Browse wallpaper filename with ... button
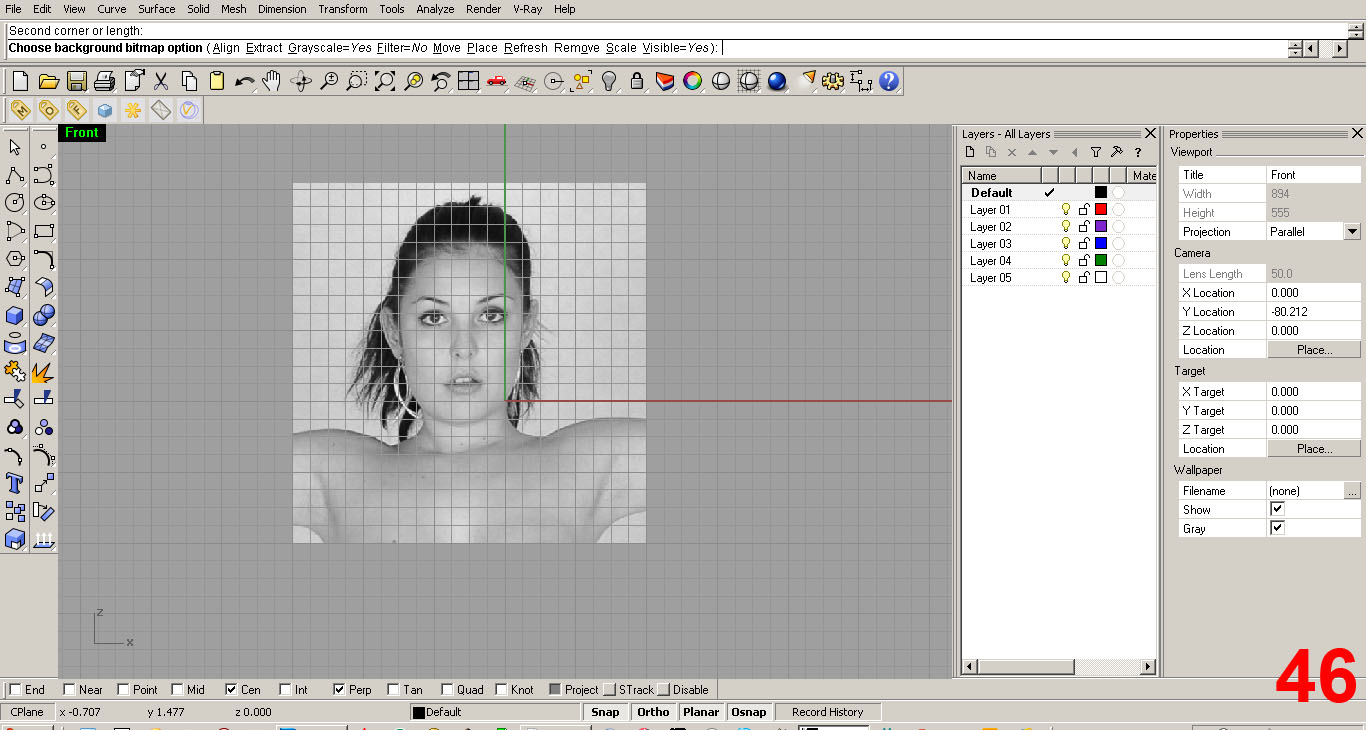1366x730 pixels. pyautogui.click(x=1352, y=491)
